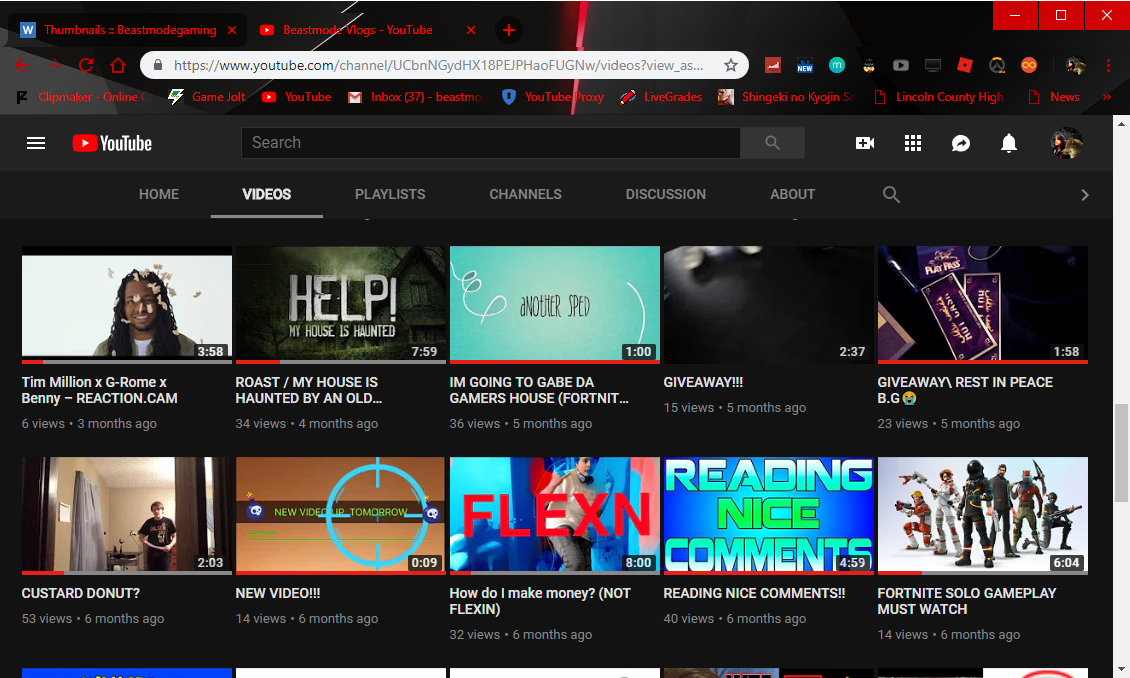
Task: Open the FLEXN video thumbnail
Action: 555,516
